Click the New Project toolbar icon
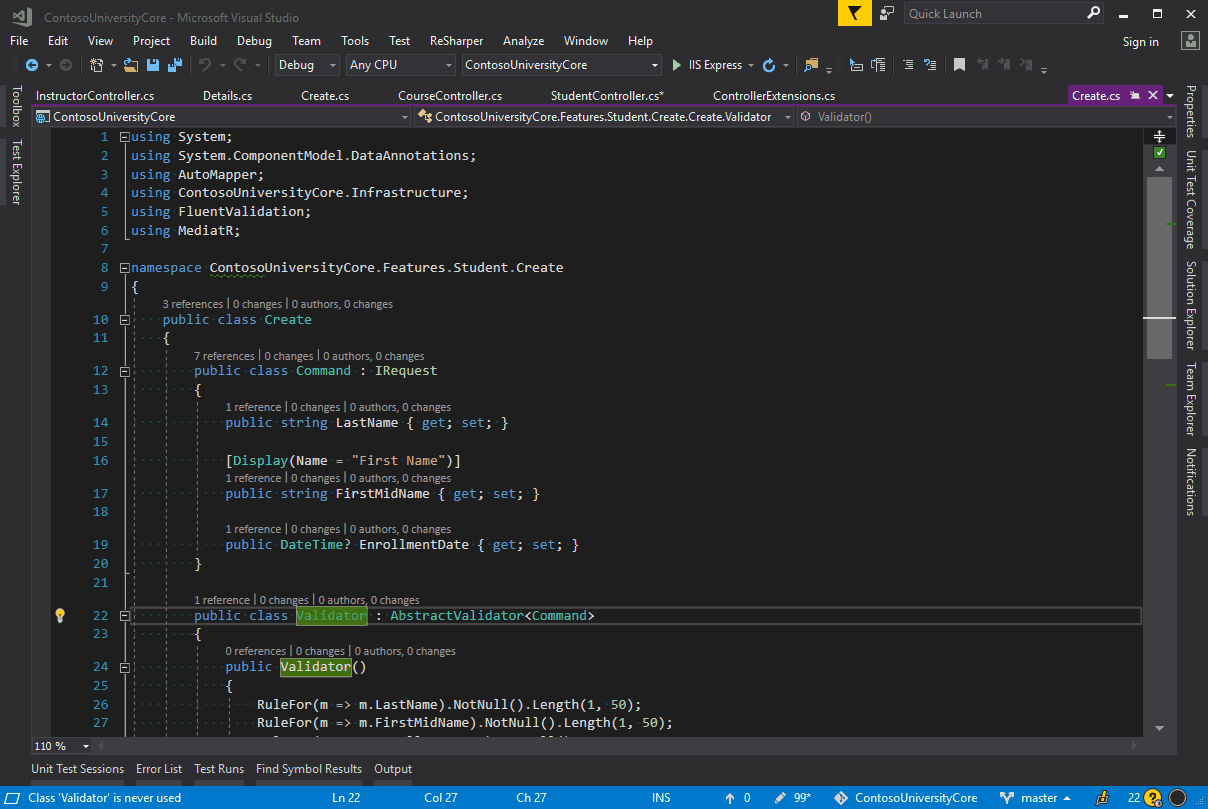1208x809 pixels. (x=96, y=65)
